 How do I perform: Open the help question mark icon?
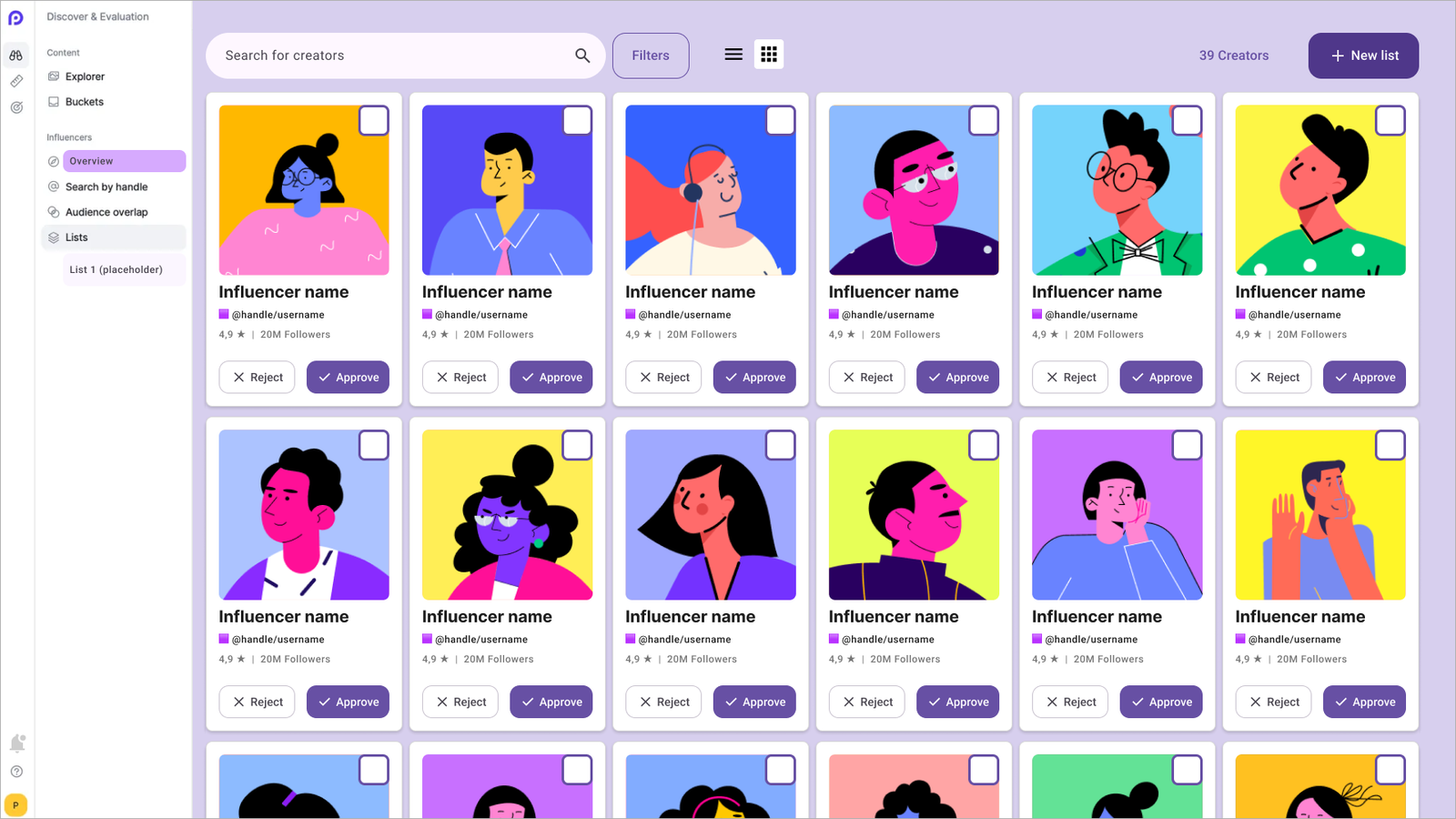click(16, 772)
